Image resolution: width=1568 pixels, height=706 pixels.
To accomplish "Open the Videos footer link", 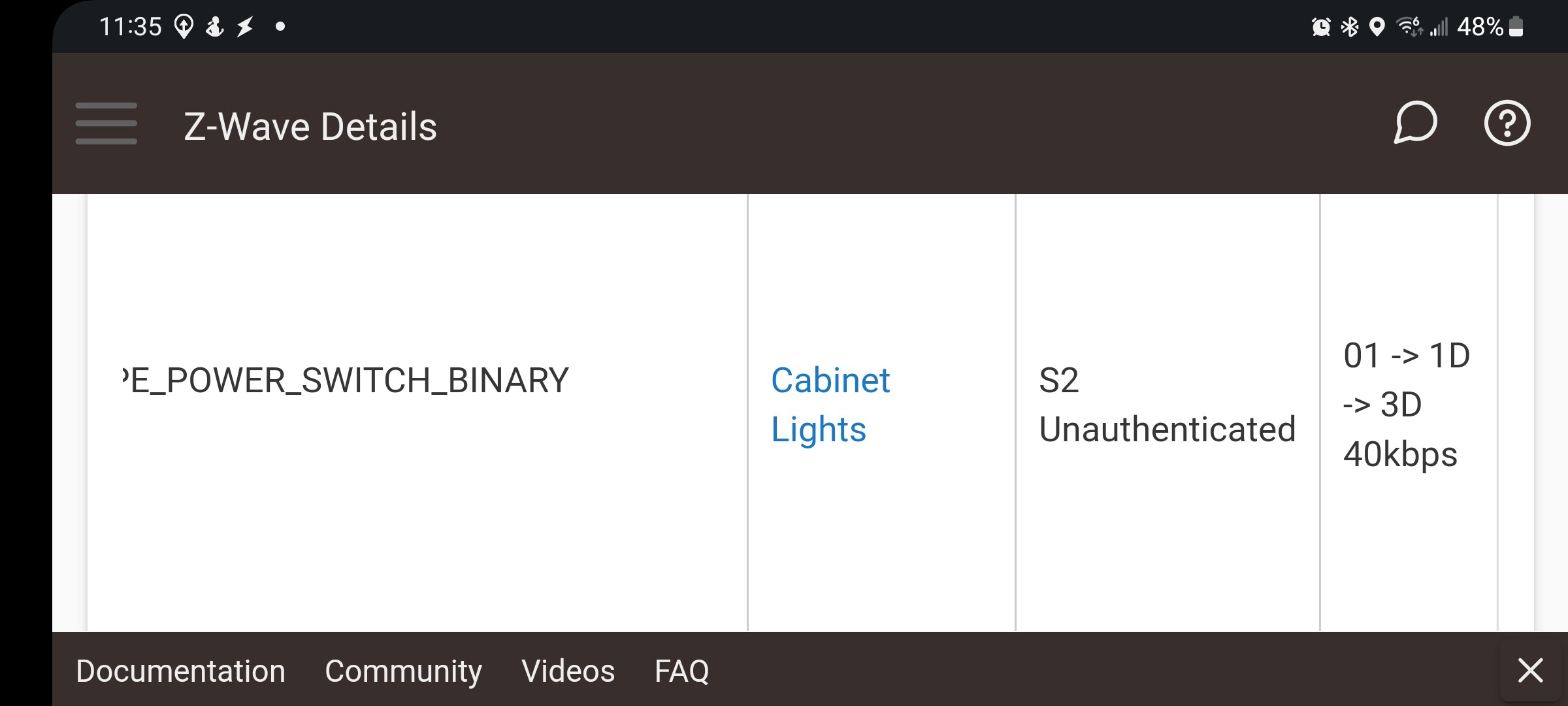I will pos(568,671).
